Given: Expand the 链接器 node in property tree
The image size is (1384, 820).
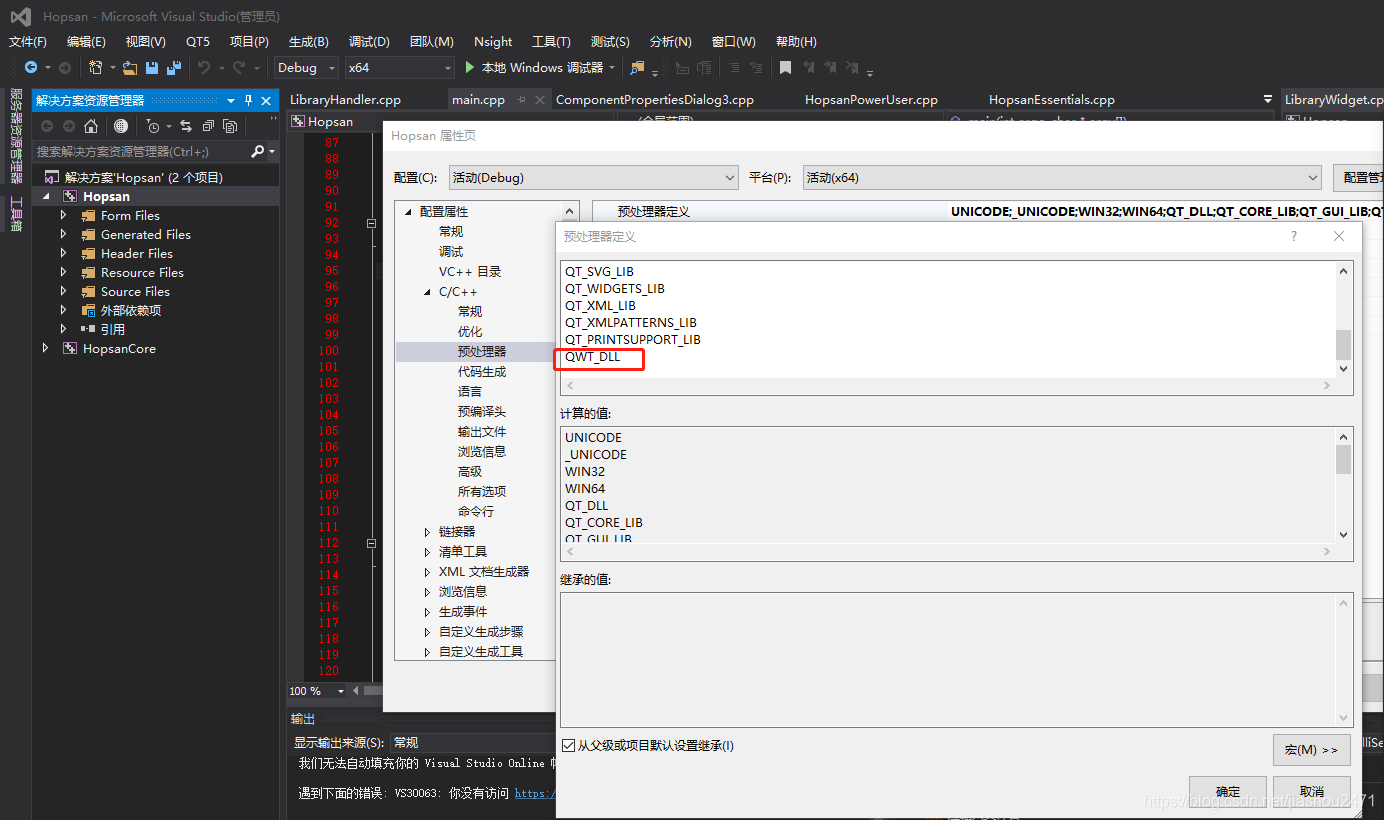Looking at the screenshot, I should tap(427, 531).
